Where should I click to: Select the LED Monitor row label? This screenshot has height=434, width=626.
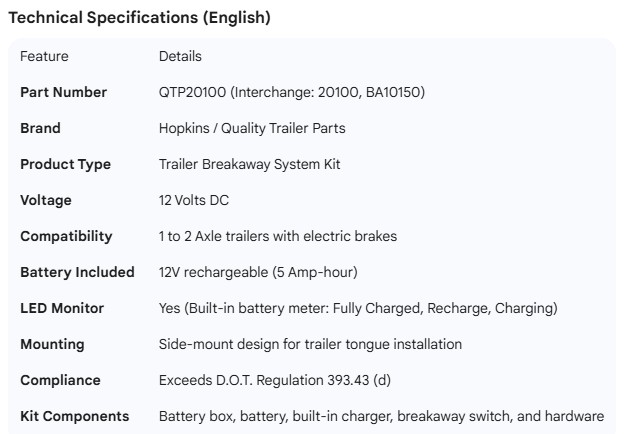point(62,308)
